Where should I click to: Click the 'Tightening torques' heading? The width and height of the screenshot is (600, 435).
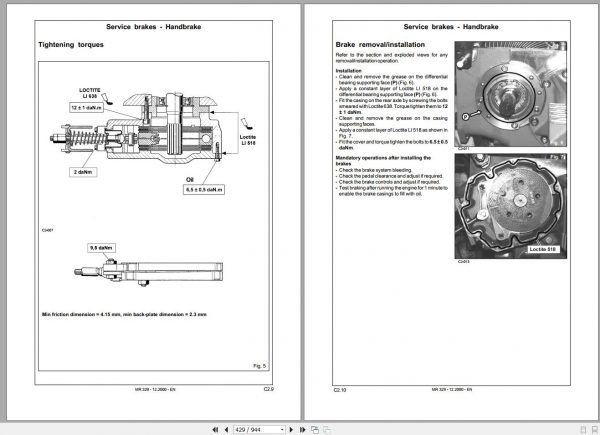coord(71,45)
